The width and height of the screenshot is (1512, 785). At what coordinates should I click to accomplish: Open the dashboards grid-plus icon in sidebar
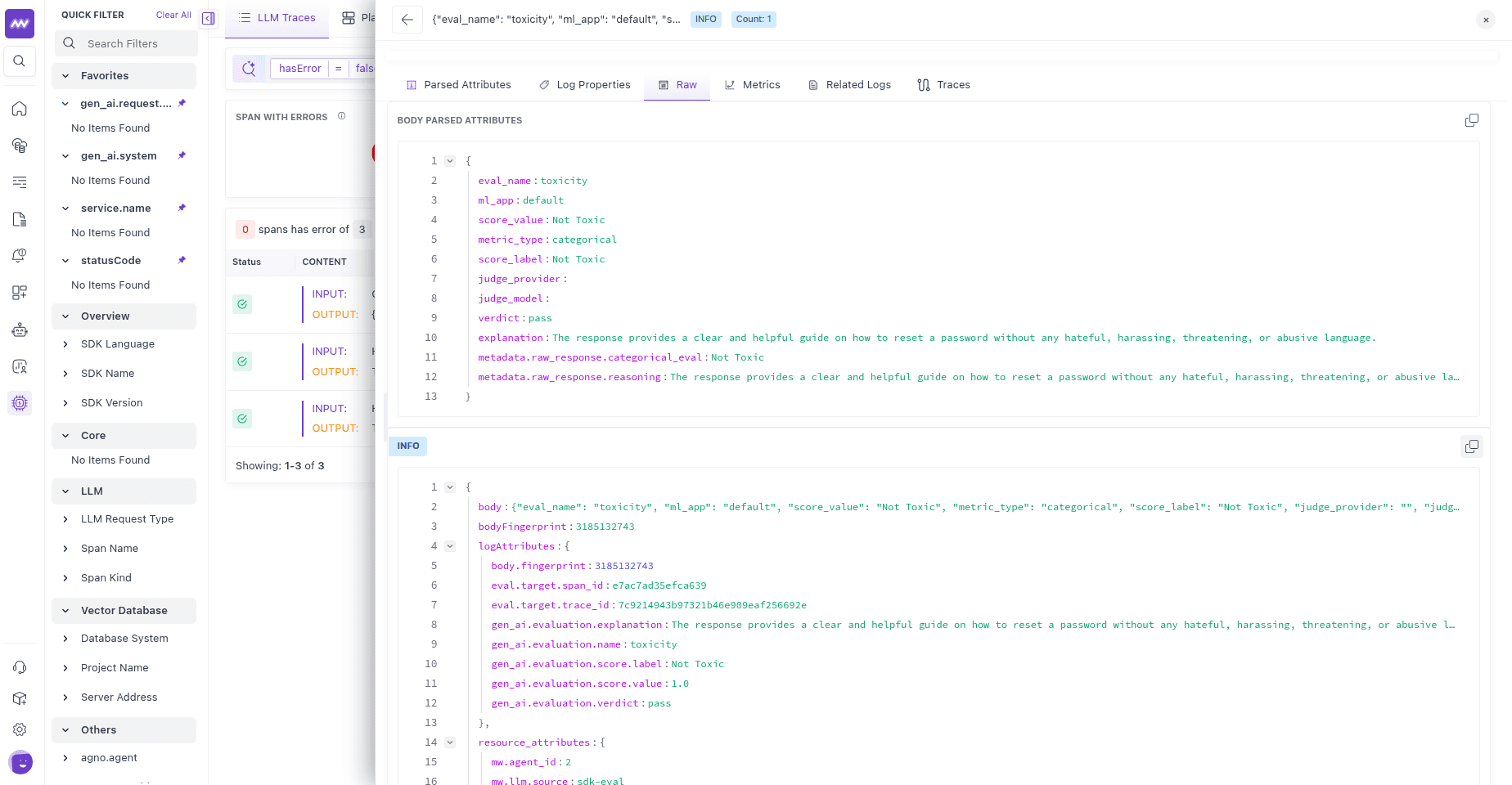point(20,293)
